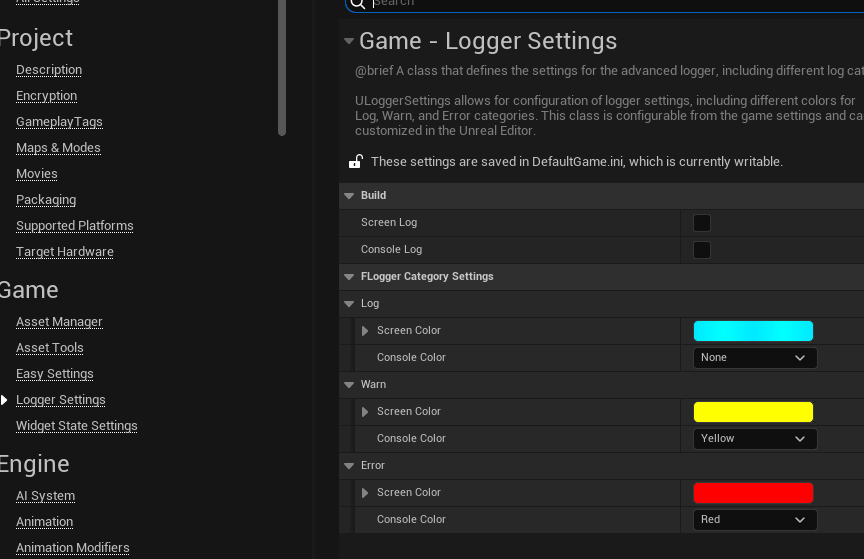Expand Warn Screen Color details
The height and width of the screenshot is (559, 864).
(365, 412)
